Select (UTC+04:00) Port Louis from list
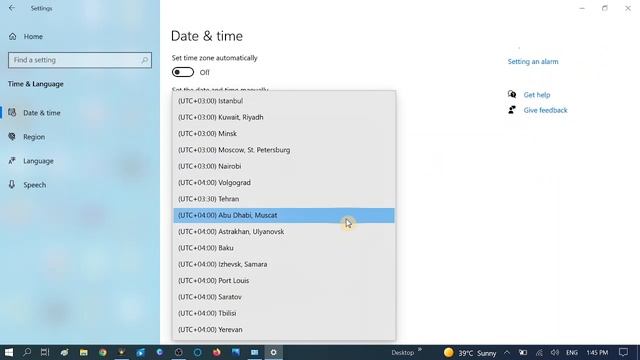Image resolution: width=640 pixels, height=360 pixels. [x=284, y=280]
